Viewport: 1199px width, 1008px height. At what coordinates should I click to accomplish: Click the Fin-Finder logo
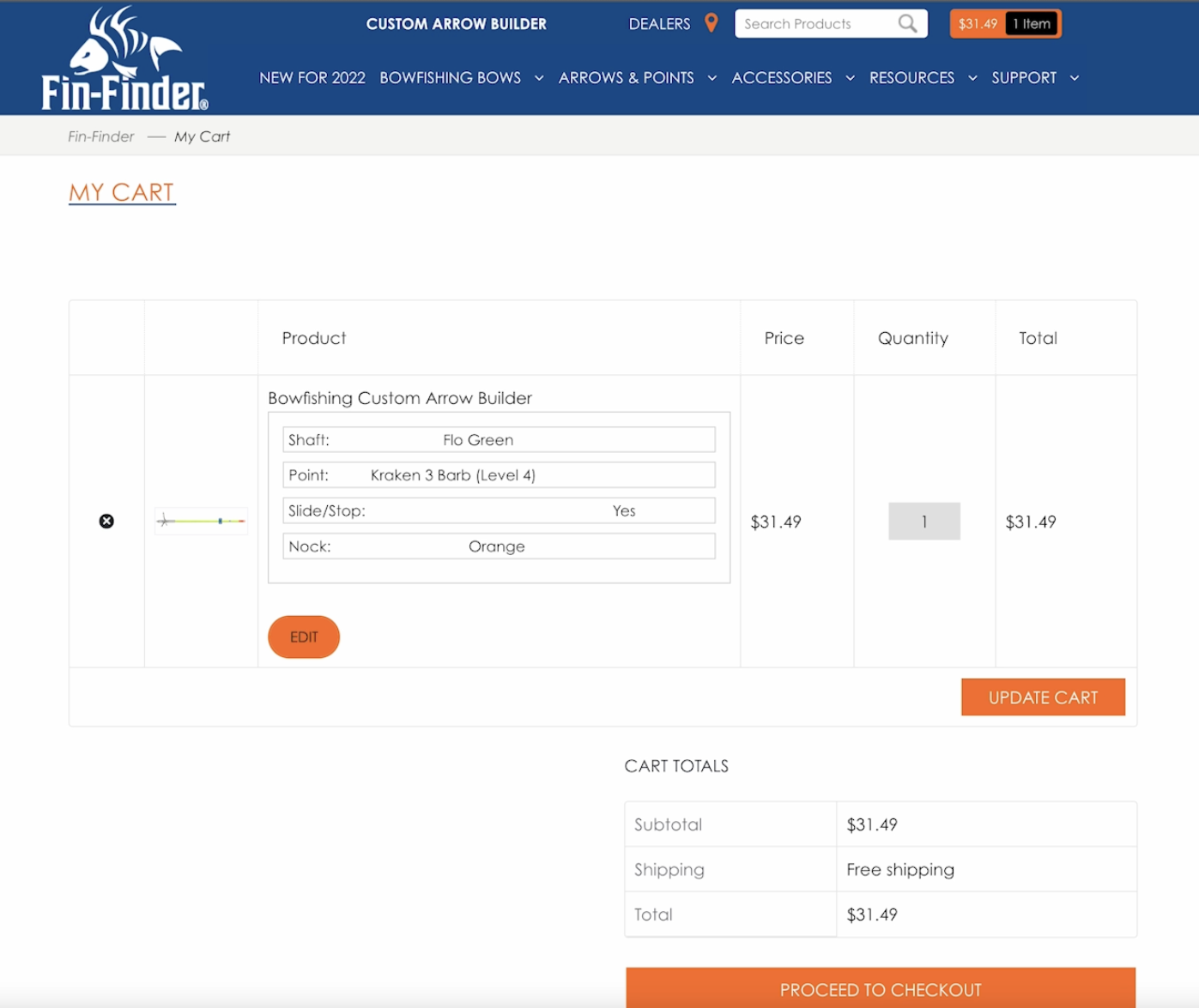coord(124,58)
